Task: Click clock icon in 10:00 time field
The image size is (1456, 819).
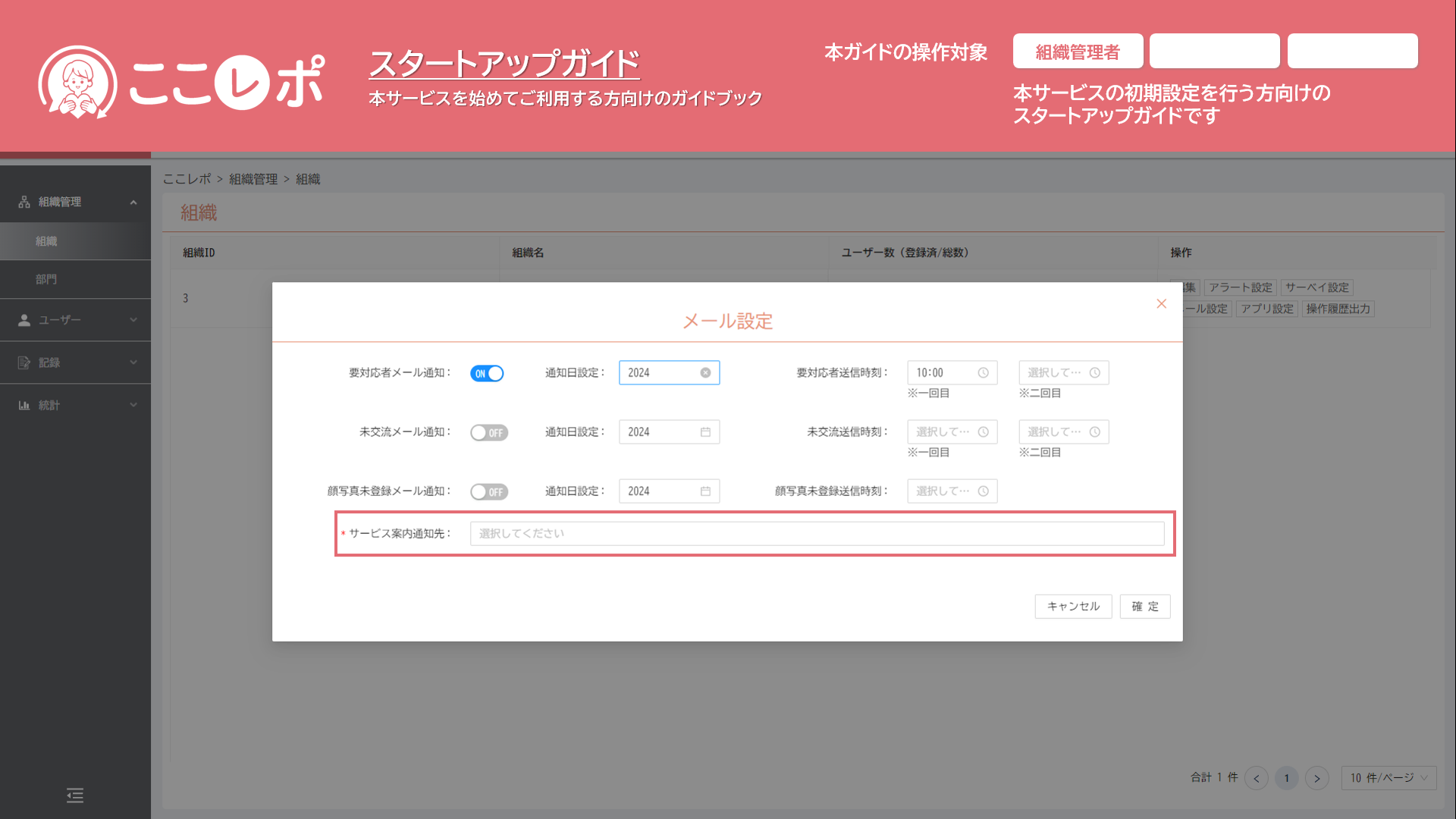Action: [x=983, y=372]
